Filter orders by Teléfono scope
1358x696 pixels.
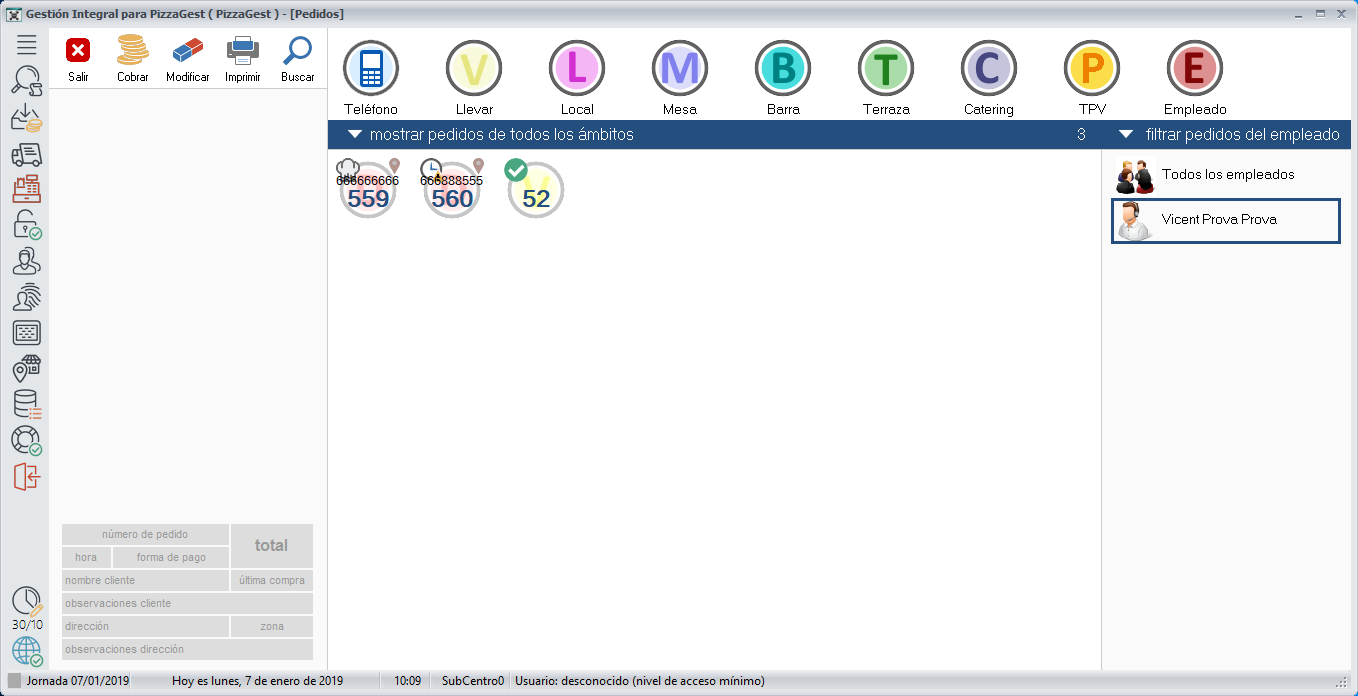point(371,69)
